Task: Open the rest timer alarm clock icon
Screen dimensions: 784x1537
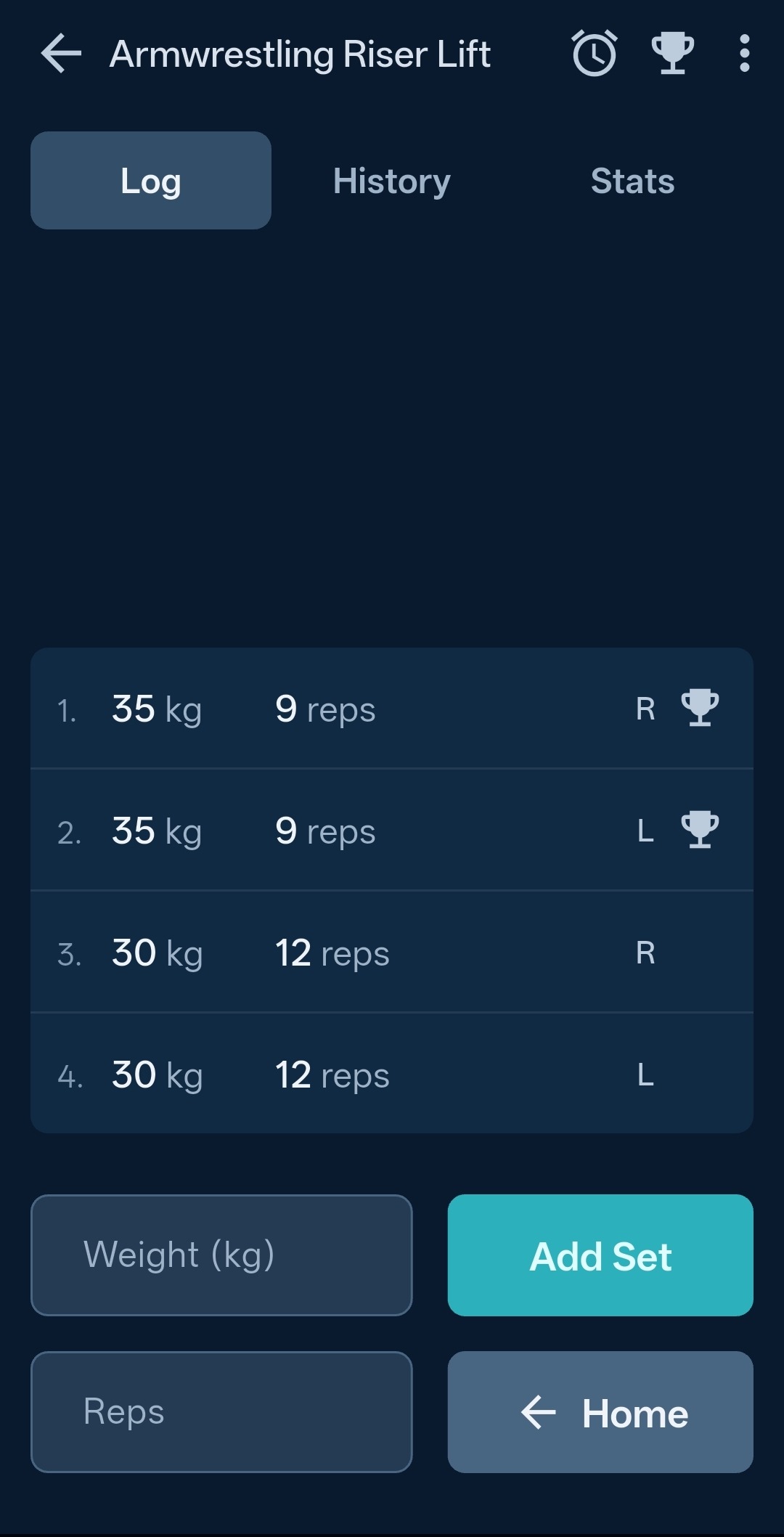Action: click(595, 54)
